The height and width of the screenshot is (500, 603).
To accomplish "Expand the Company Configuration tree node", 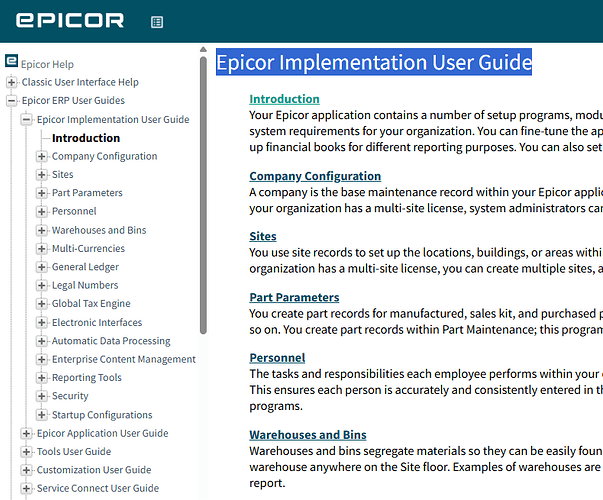I will pos(42,156).
